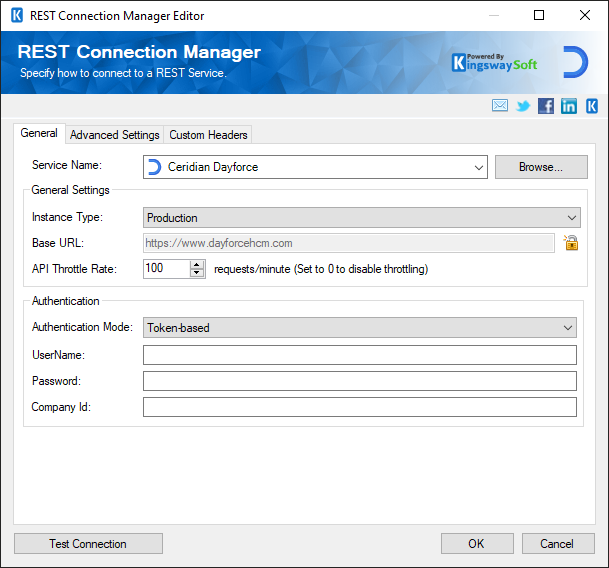Click the disabled Base URL field
609x568 pixels.
(x=349, y=243)
